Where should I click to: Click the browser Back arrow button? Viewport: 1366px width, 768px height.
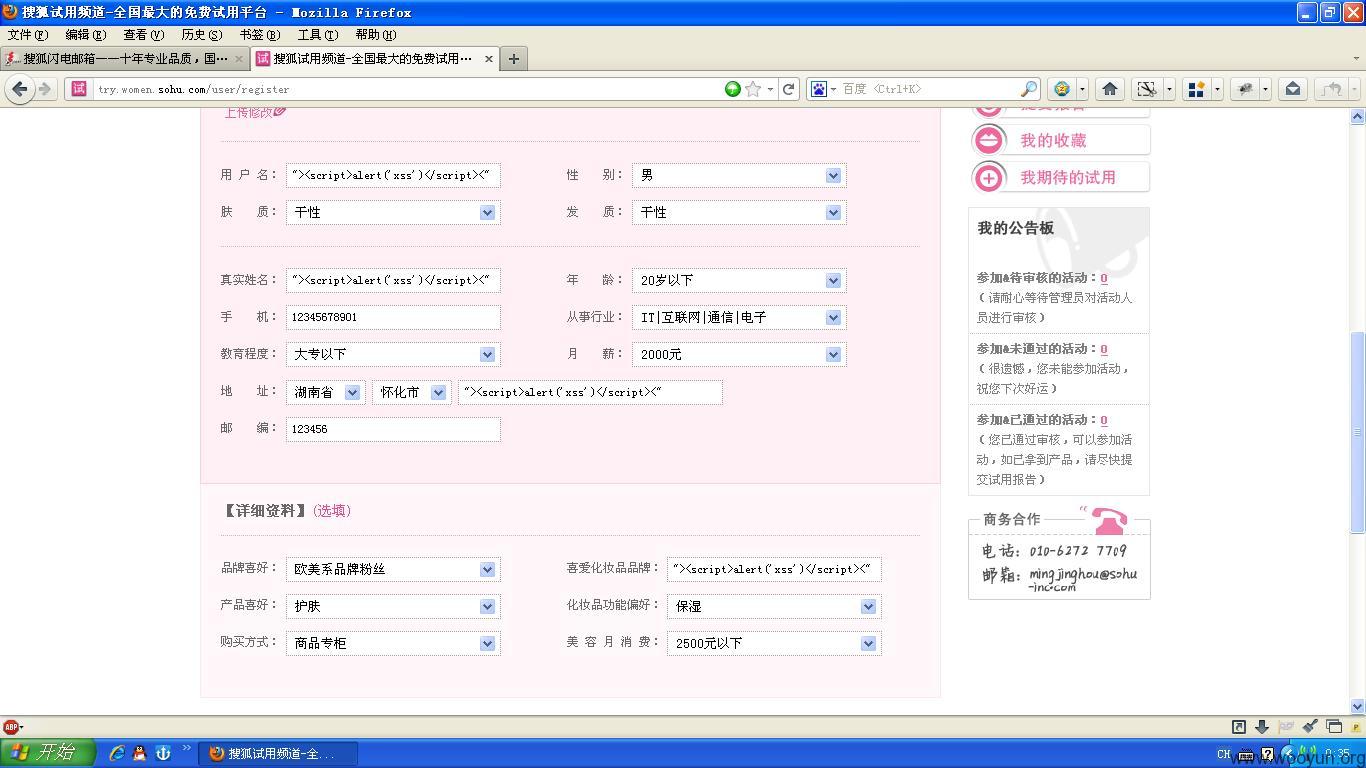[19, 89]
